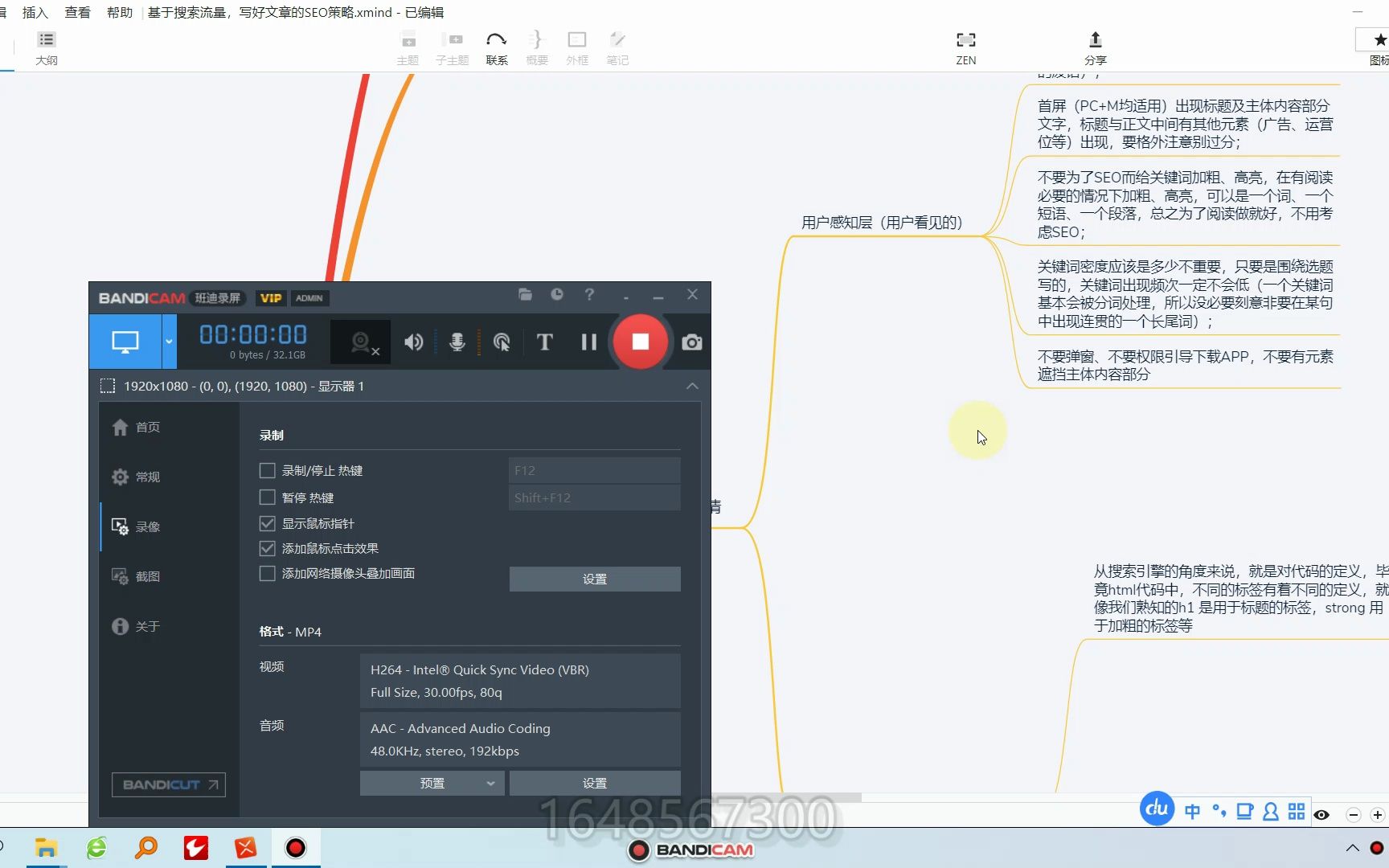Click the 主题 toolbar icon in XMind
This screenshot has width=1389, height=868.
tap(408, 48)
